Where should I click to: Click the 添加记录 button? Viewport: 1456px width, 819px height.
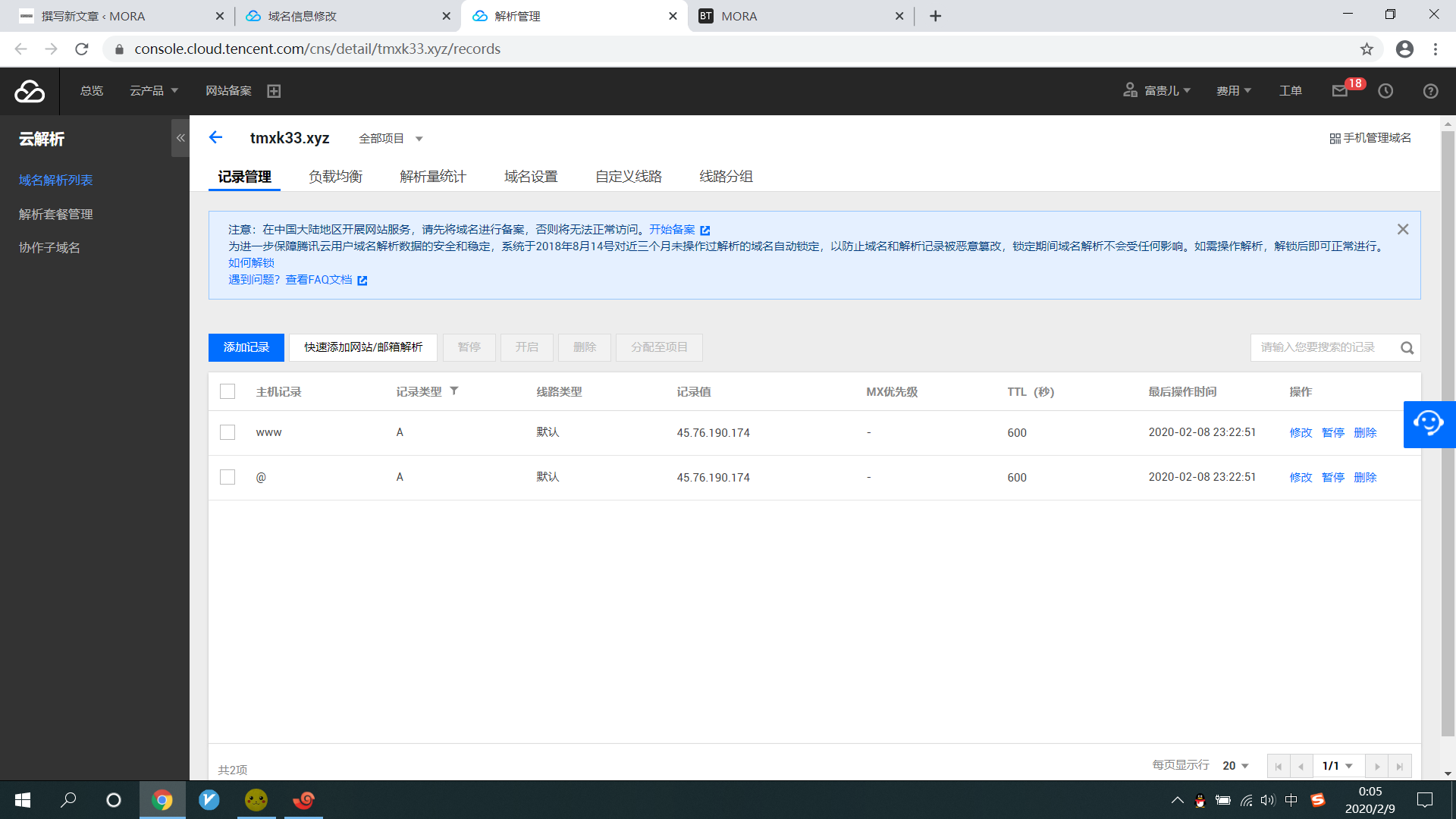point(246,347)
